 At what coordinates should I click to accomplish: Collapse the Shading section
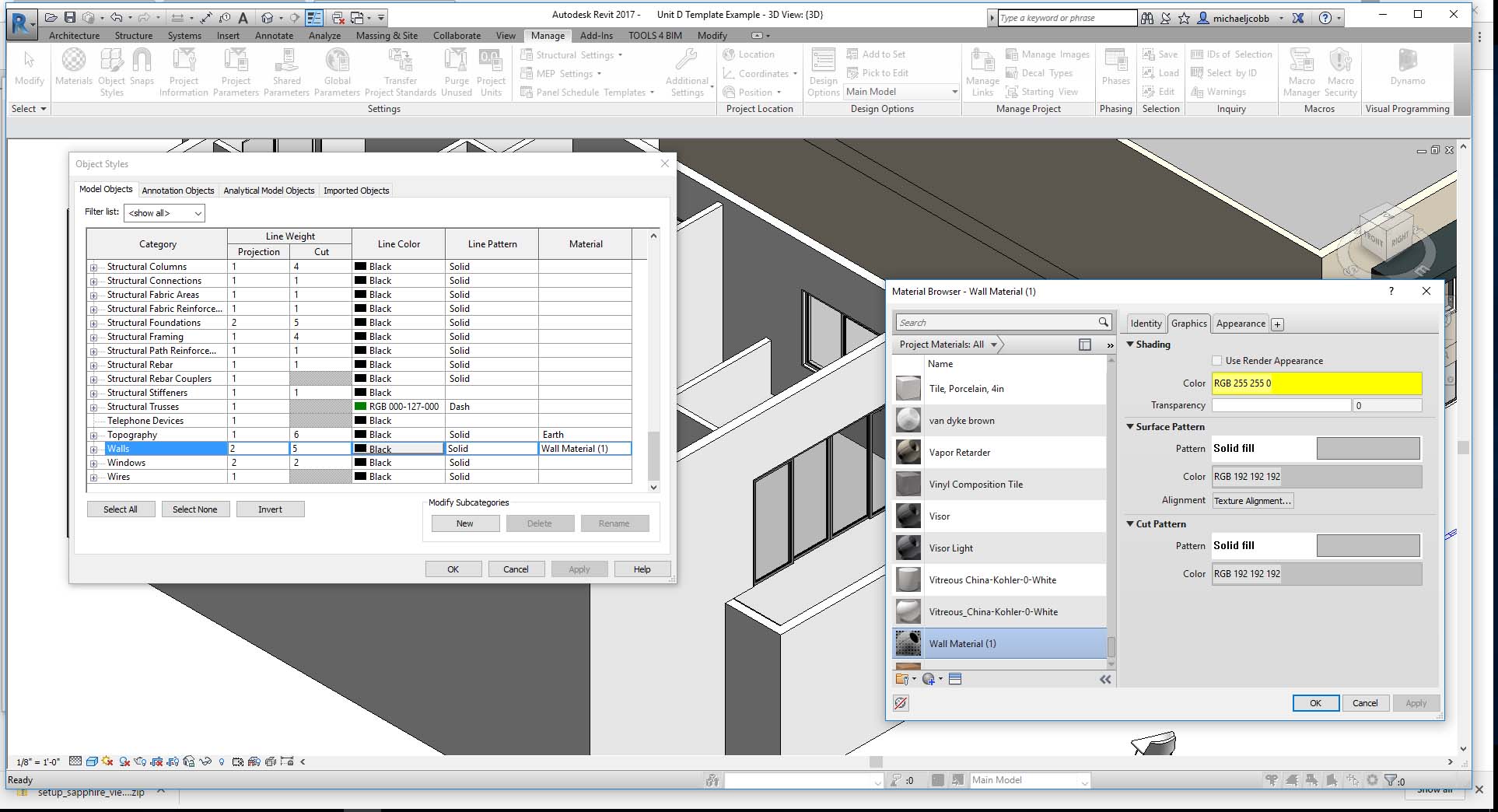click(1131, 345)
